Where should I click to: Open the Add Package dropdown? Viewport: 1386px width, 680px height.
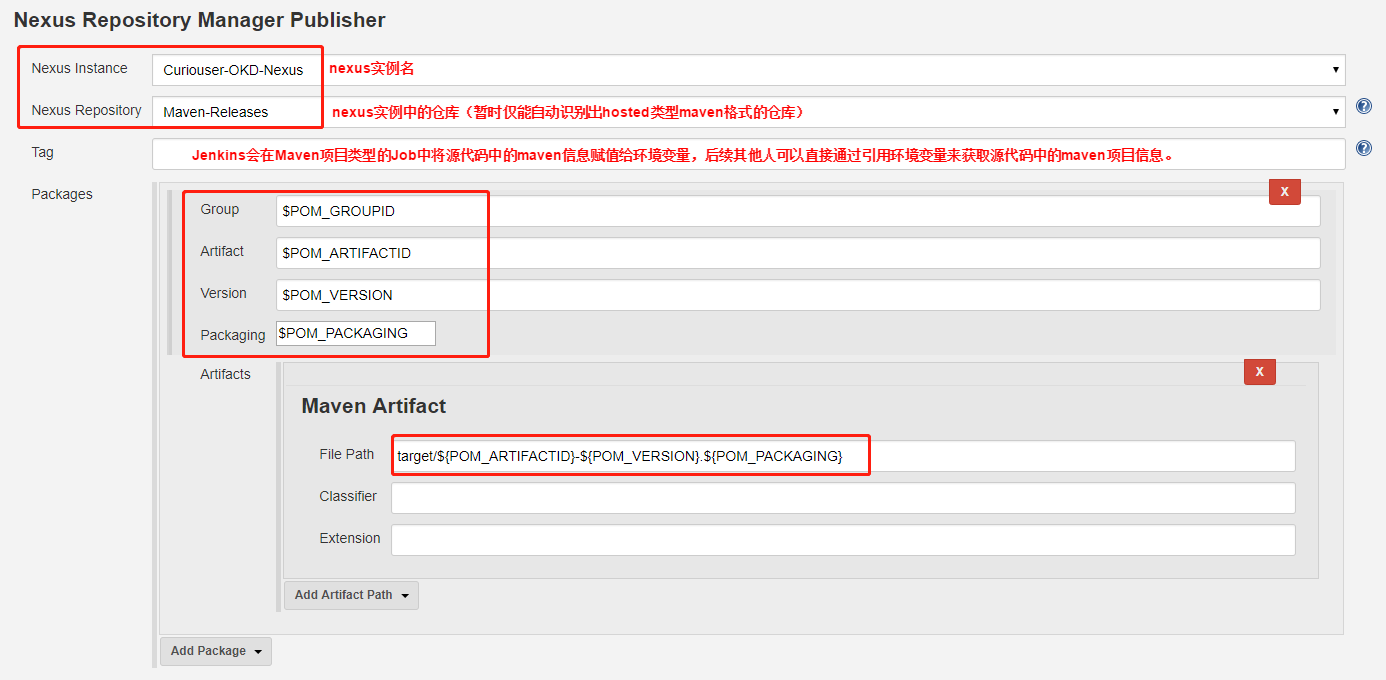click(x=215, y=651)
